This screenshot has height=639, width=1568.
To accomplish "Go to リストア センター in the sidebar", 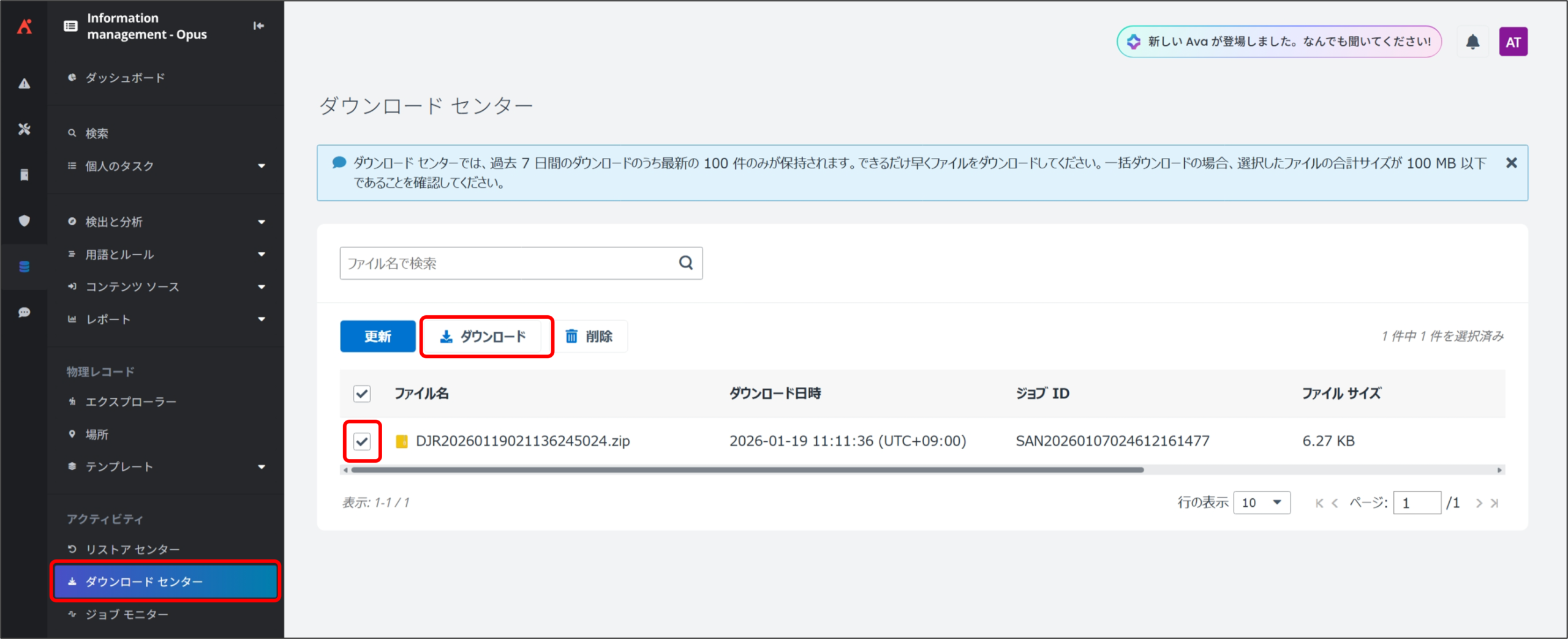I will [x=132, y=549].
